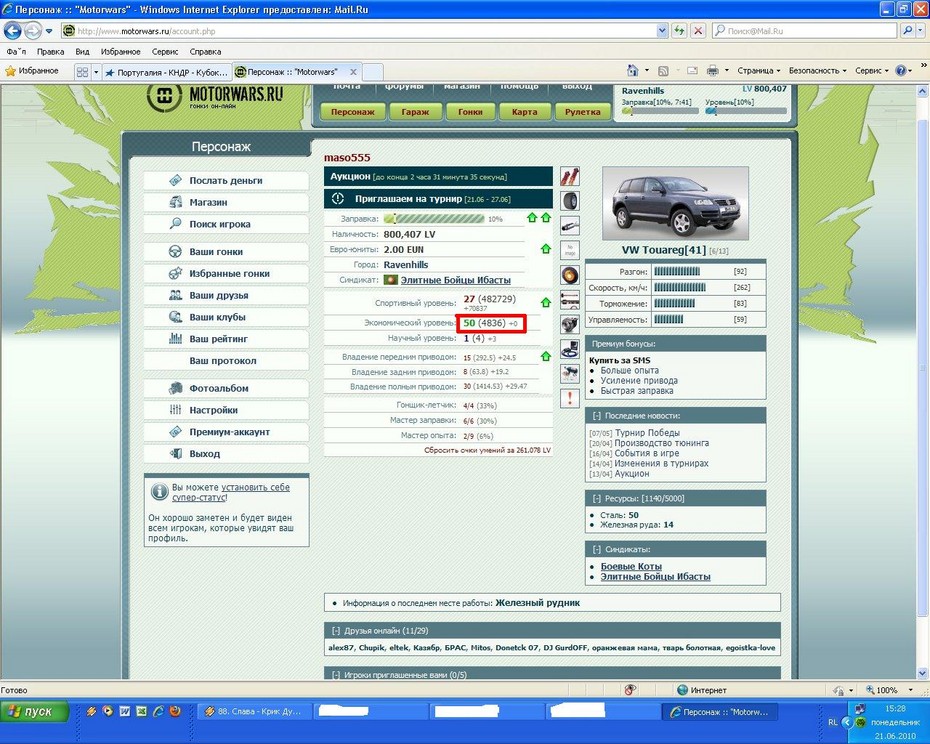The width and height of the screenshot is (930, 744).
Task: Click the second green arrow beside Заправка
Action: (546, 218)
